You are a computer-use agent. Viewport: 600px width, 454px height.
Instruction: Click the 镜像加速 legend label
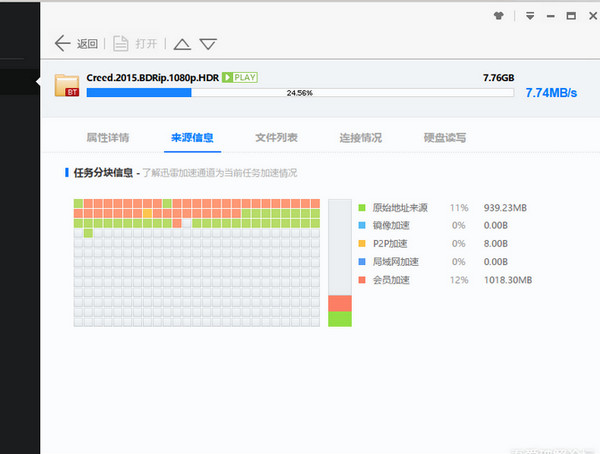(x=391, y=225)
